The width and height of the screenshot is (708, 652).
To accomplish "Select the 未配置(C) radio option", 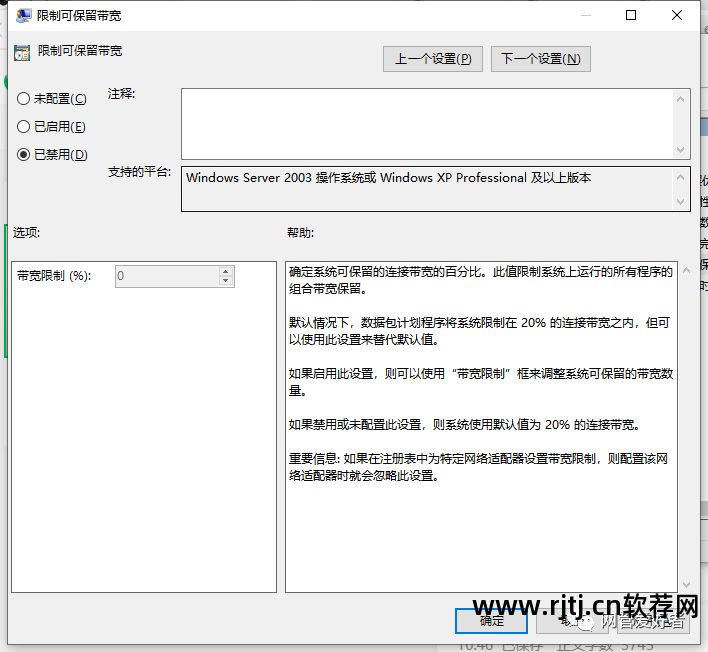I will 51,98.
